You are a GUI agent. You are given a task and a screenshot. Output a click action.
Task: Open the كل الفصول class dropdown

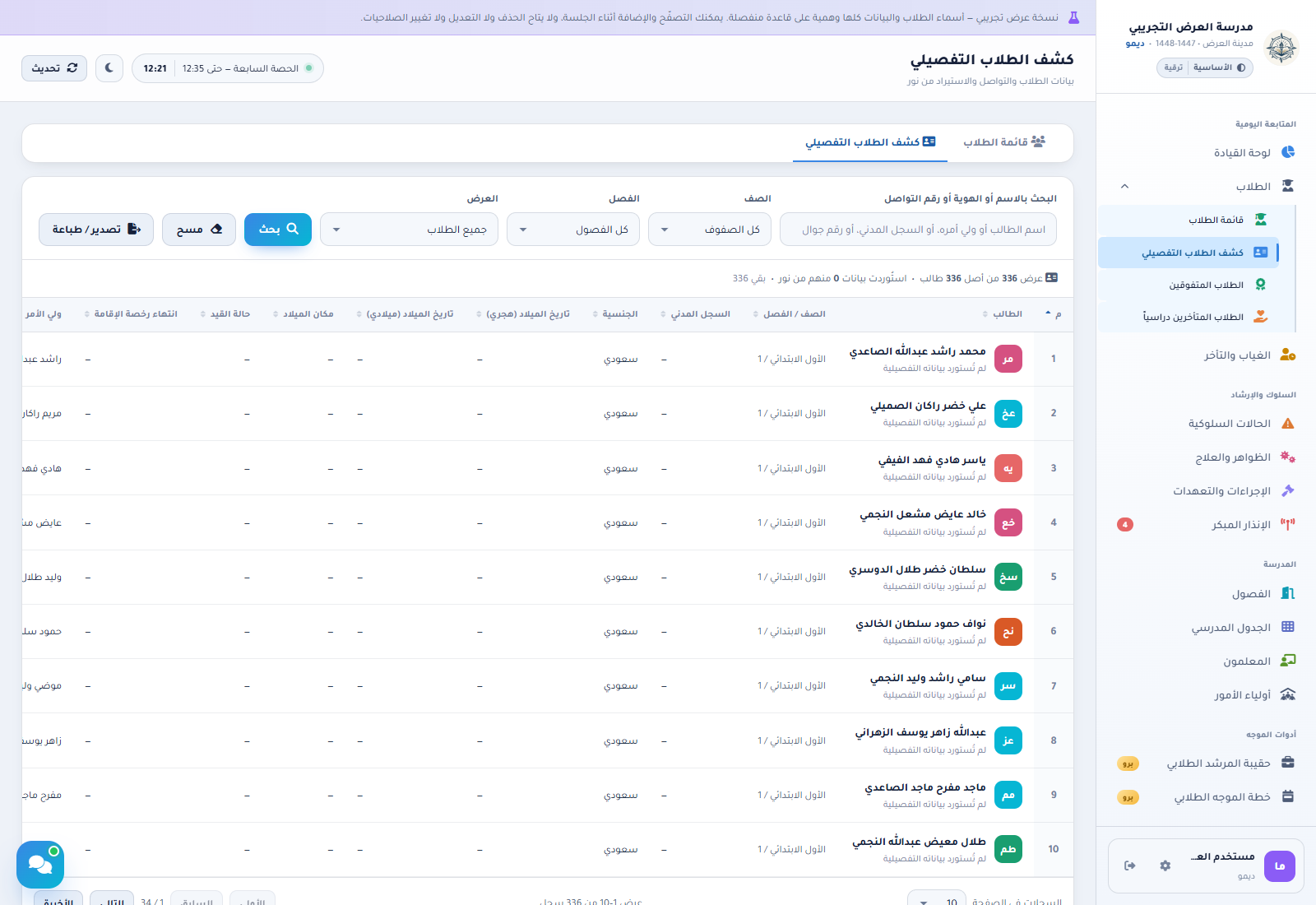(x=573, y=230)
